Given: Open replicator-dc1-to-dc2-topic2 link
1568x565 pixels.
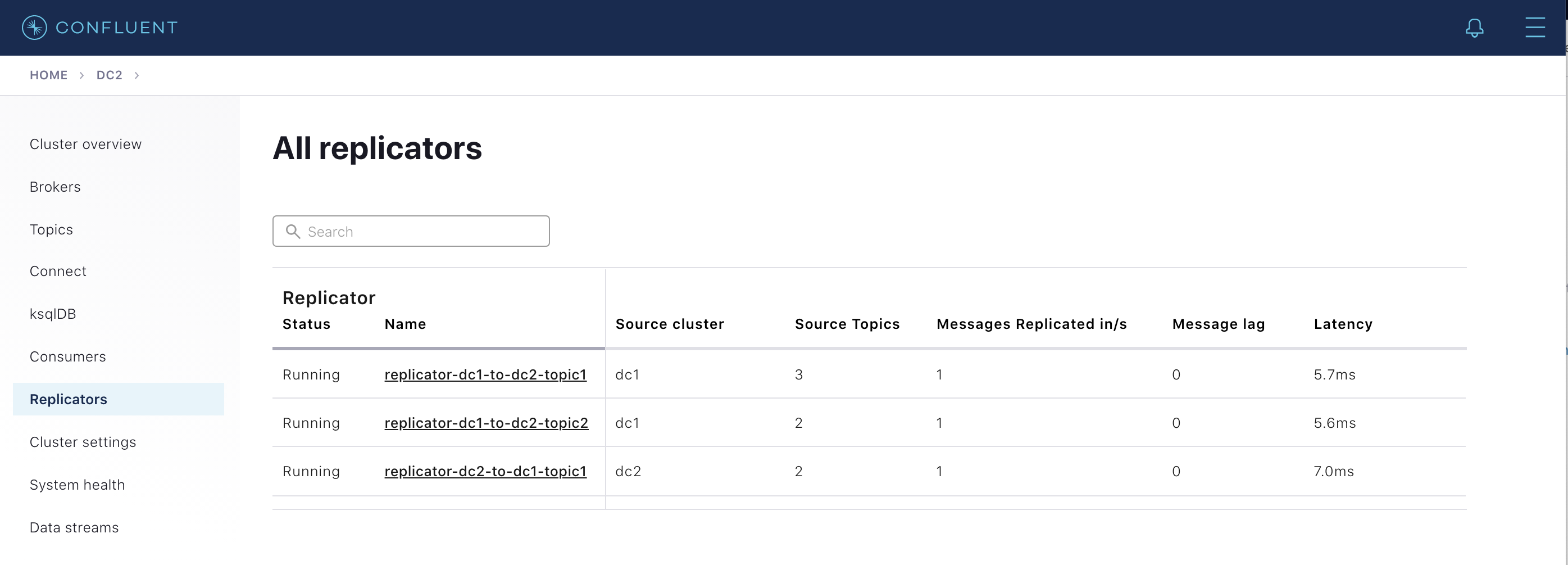Looking at the screenshot, I should [x=486, y=423].
